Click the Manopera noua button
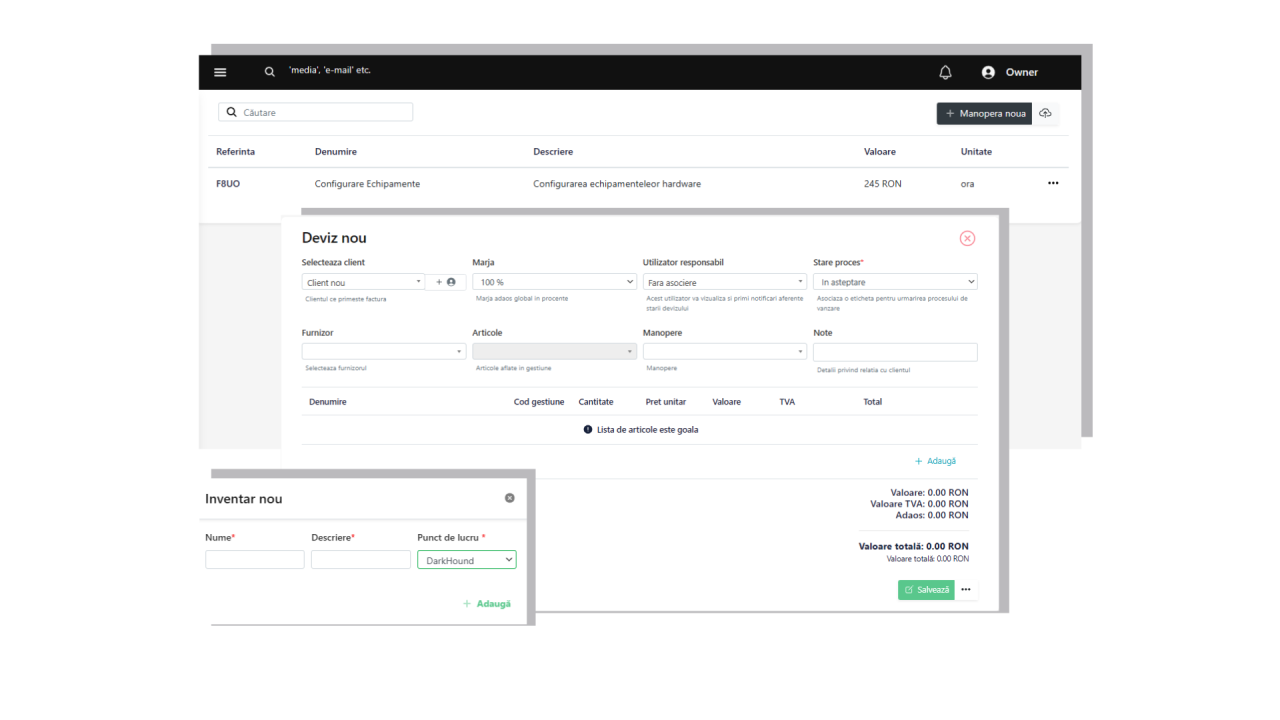Image resolution: width=1280 pixels, height=720 pixels. pos(984,113)
